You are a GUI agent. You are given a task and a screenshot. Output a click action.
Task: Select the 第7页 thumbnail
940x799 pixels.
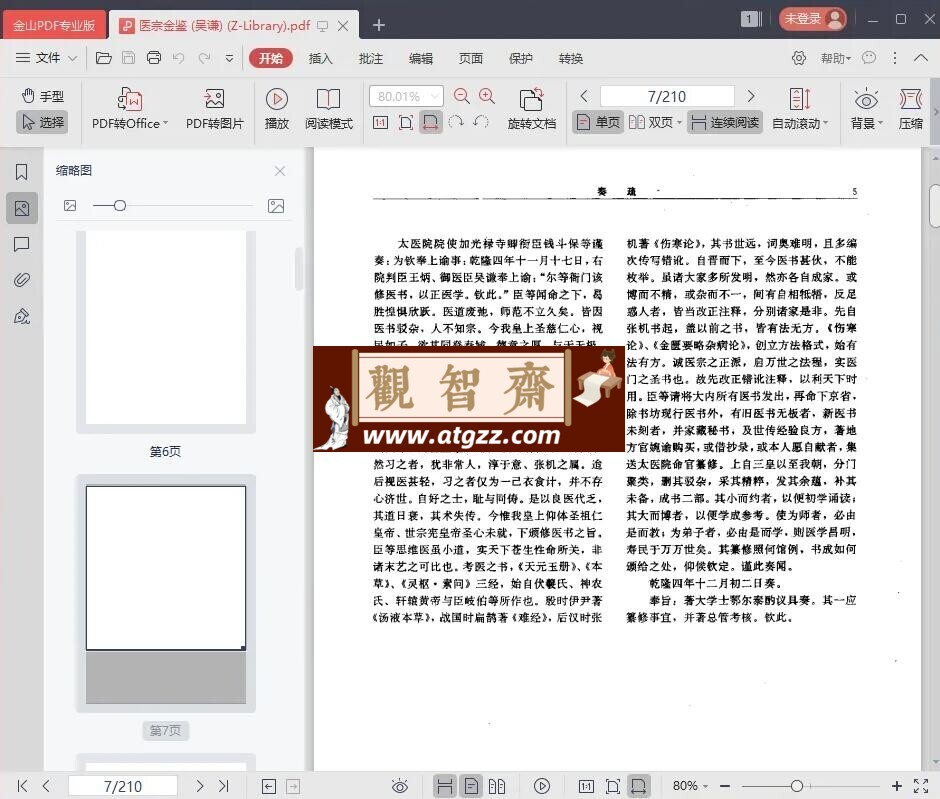point(165,593)
